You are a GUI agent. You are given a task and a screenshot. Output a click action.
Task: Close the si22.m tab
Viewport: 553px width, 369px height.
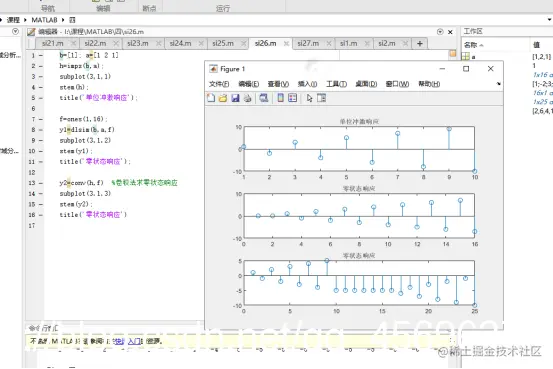(116, 43)
